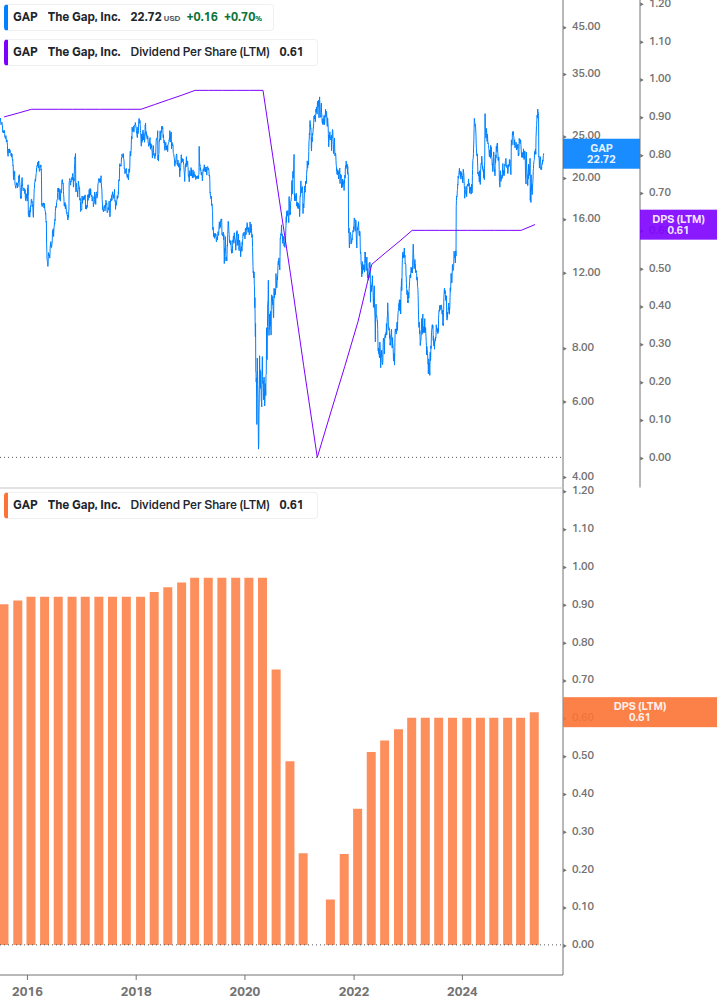Click the 2020 label on time axis
Image resolution: width=717 pixels, height=1005 pixels.
245,992
